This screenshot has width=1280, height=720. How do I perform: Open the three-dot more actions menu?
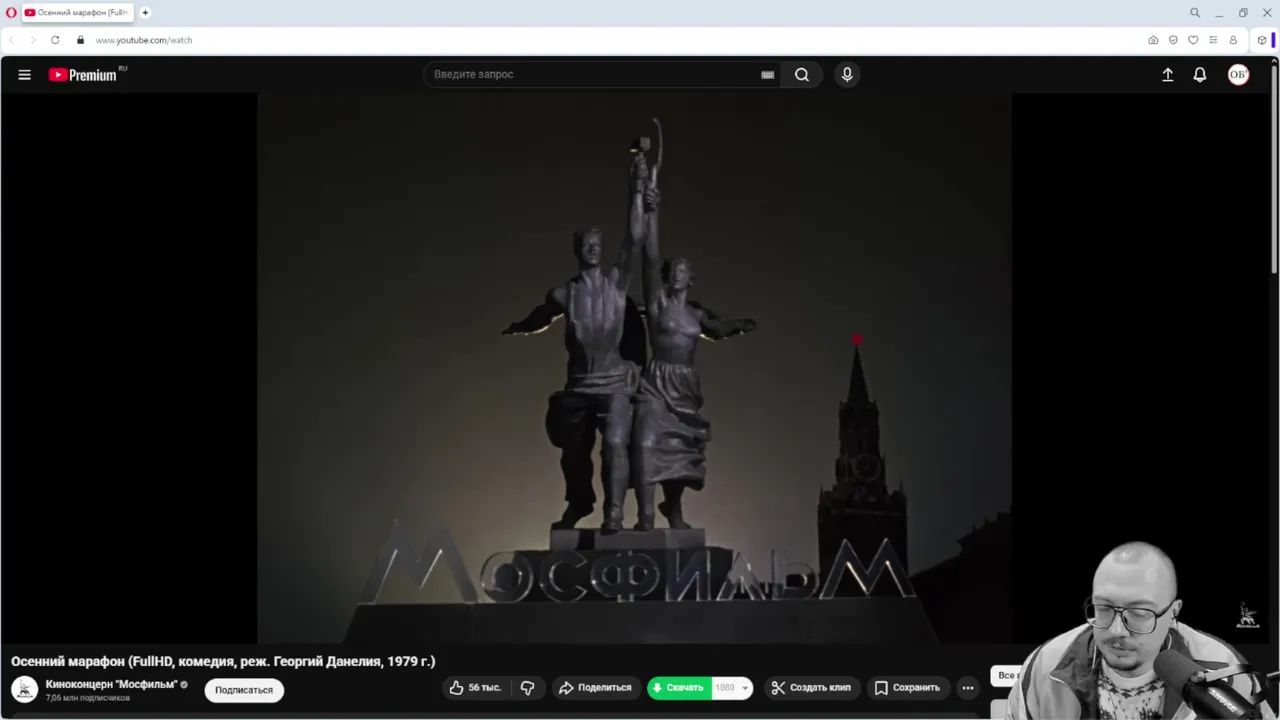coord(967,688)
